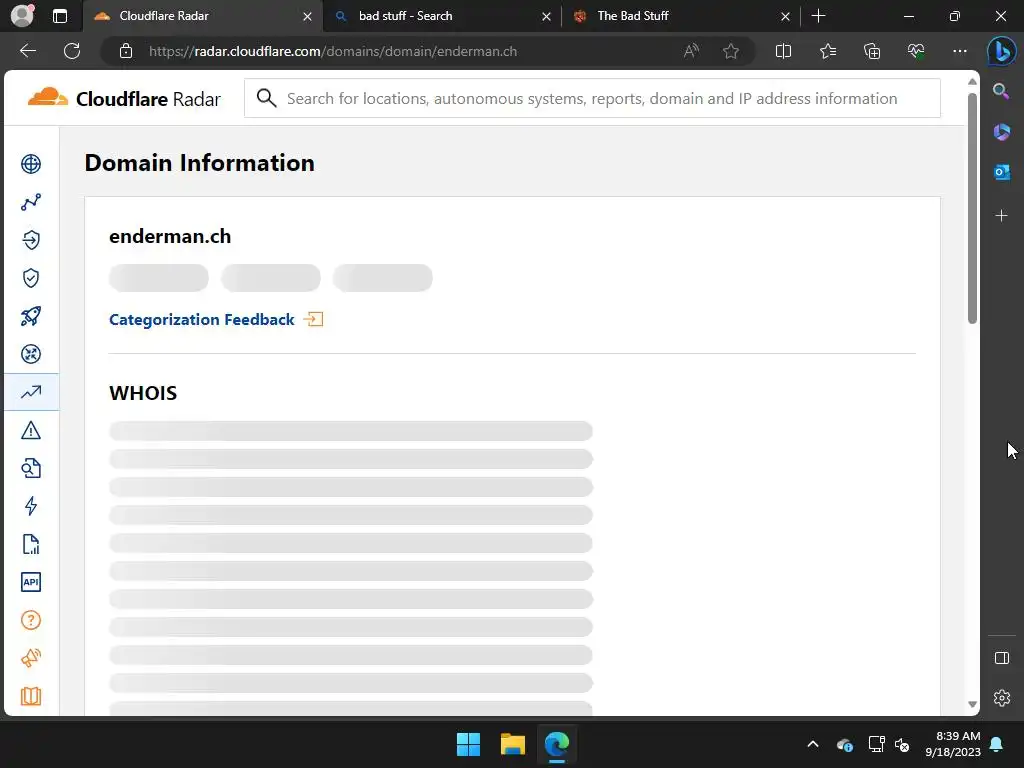The width and height of the screenshot is (1024, 768).
Task: Open the orange question mark help icon
Action: point(31,620)
